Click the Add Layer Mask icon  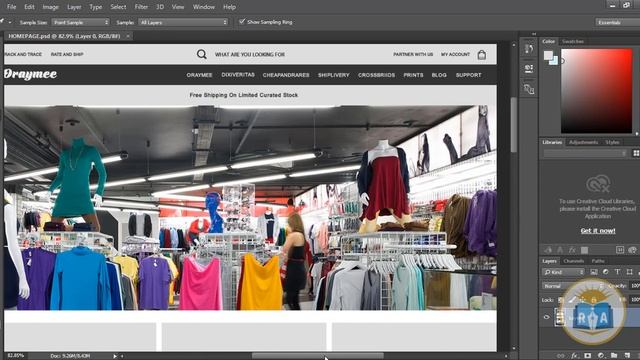coord(588,356)
